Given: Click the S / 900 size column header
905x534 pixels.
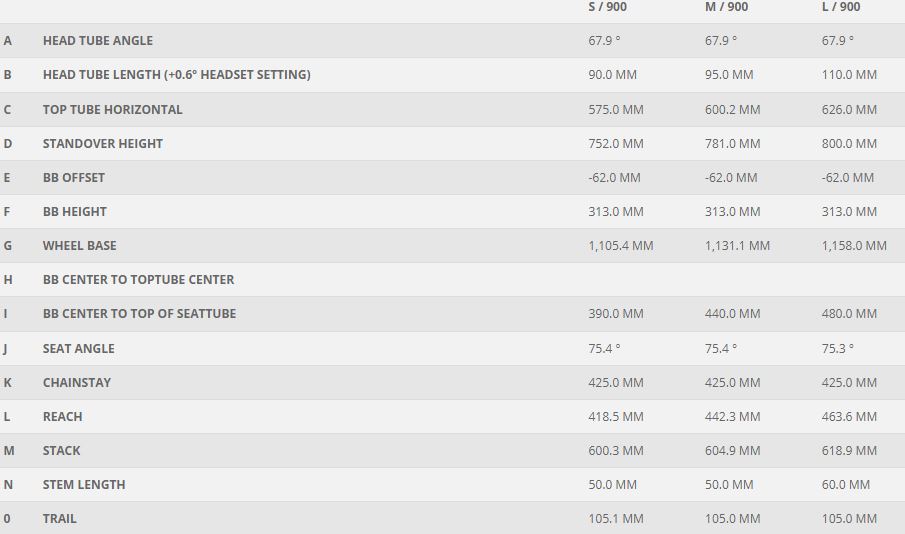Looking at the screenshot, I should click(607, 7).
